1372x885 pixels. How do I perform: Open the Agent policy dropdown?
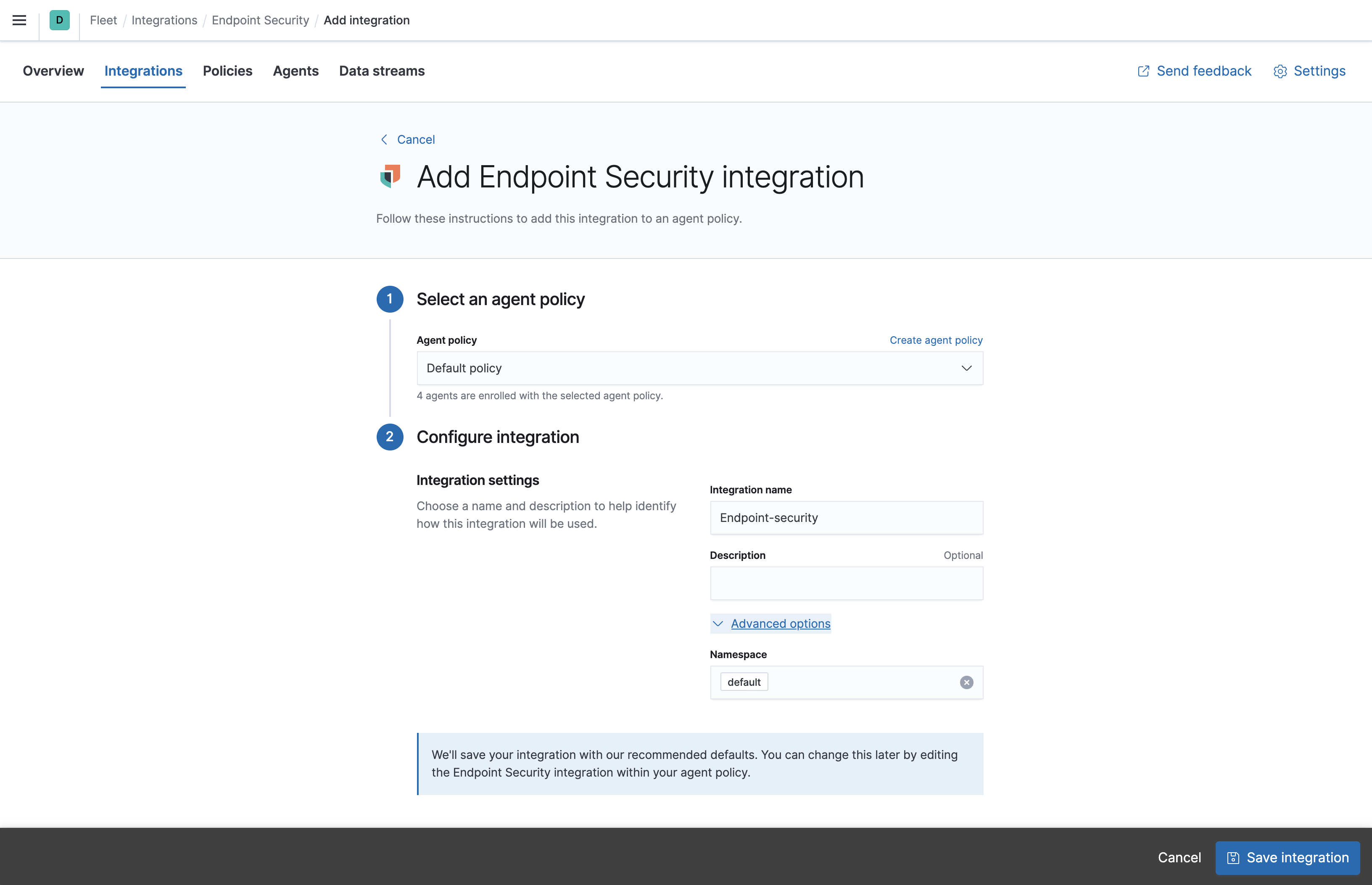point(699,368)
